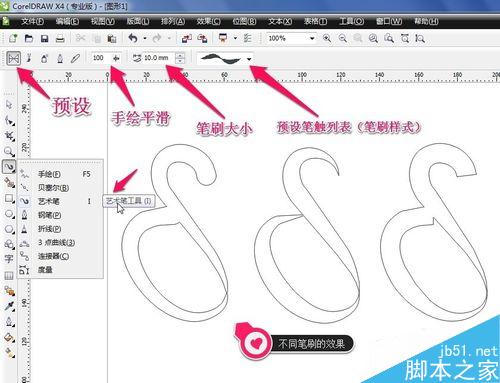Click the Zoom out magnifier icon
The width and height of the screenshot is (500, 383).
click(x=343, y=38)
